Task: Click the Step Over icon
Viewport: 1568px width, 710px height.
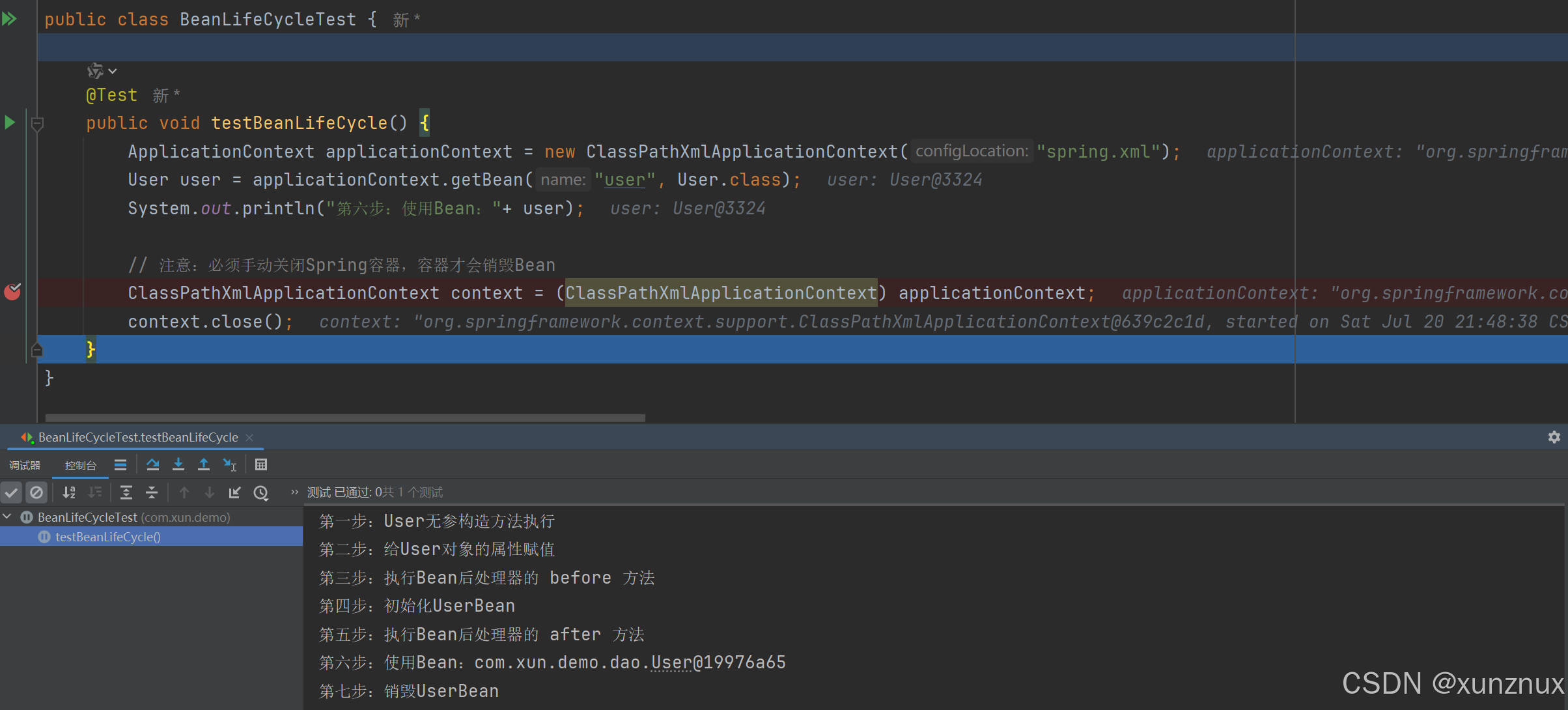Action: tap(153, 464)
